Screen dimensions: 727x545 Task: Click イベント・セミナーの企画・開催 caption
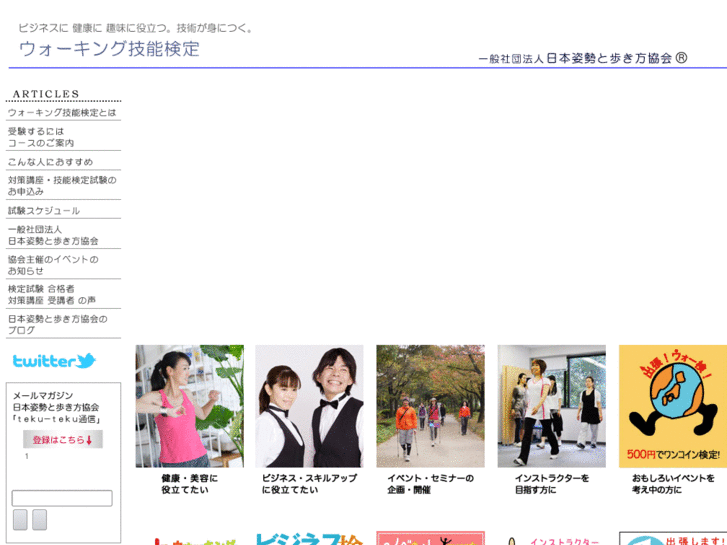pyautogui.click(x=430, y=484)
